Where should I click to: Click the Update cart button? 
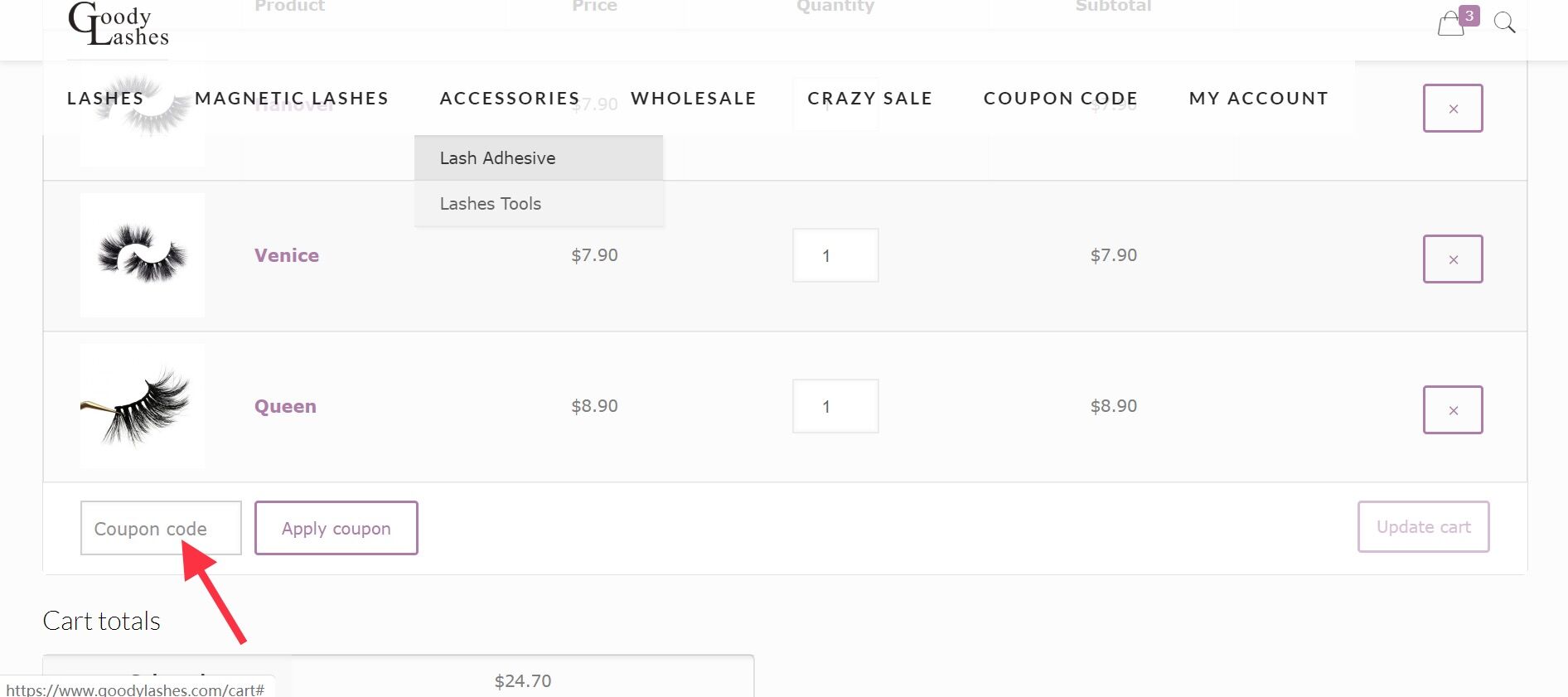(1424, 527)
